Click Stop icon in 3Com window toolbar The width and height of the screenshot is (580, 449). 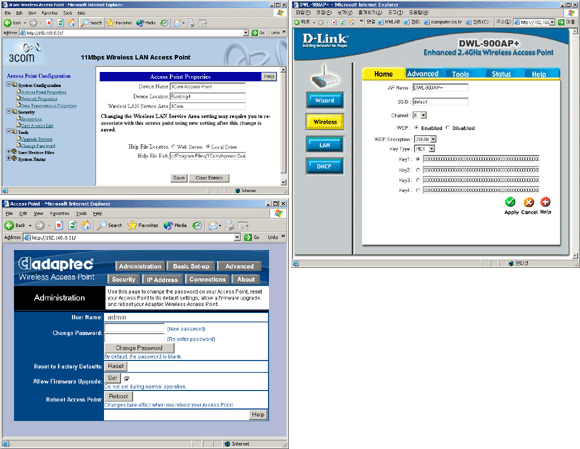49,23
